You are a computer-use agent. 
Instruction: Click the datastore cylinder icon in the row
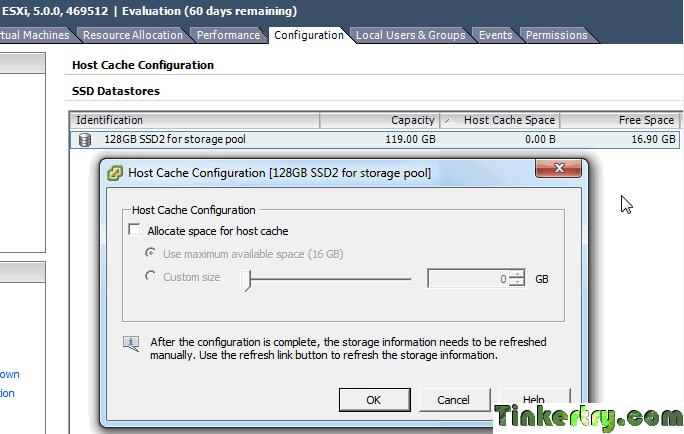click(85, 140)
